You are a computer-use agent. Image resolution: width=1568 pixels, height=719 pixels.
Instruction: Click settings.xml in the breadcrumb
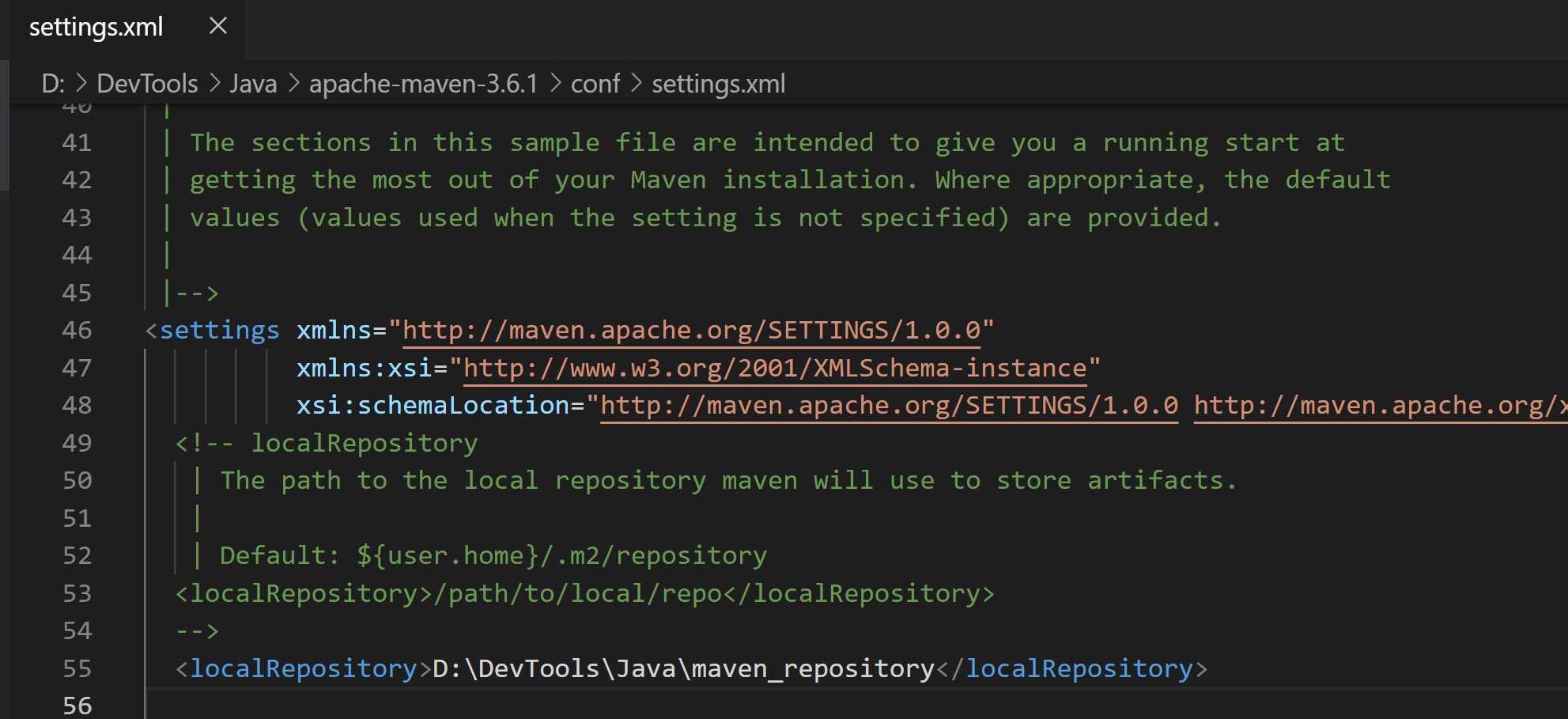pyautogui.click(x=718, y=84)
